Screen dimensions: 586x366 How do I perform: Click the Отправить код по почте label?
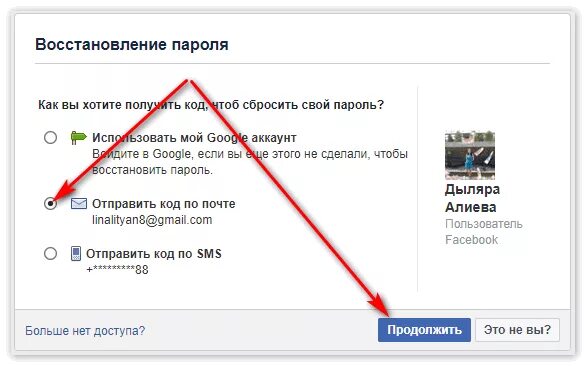(x=164, y=204)
